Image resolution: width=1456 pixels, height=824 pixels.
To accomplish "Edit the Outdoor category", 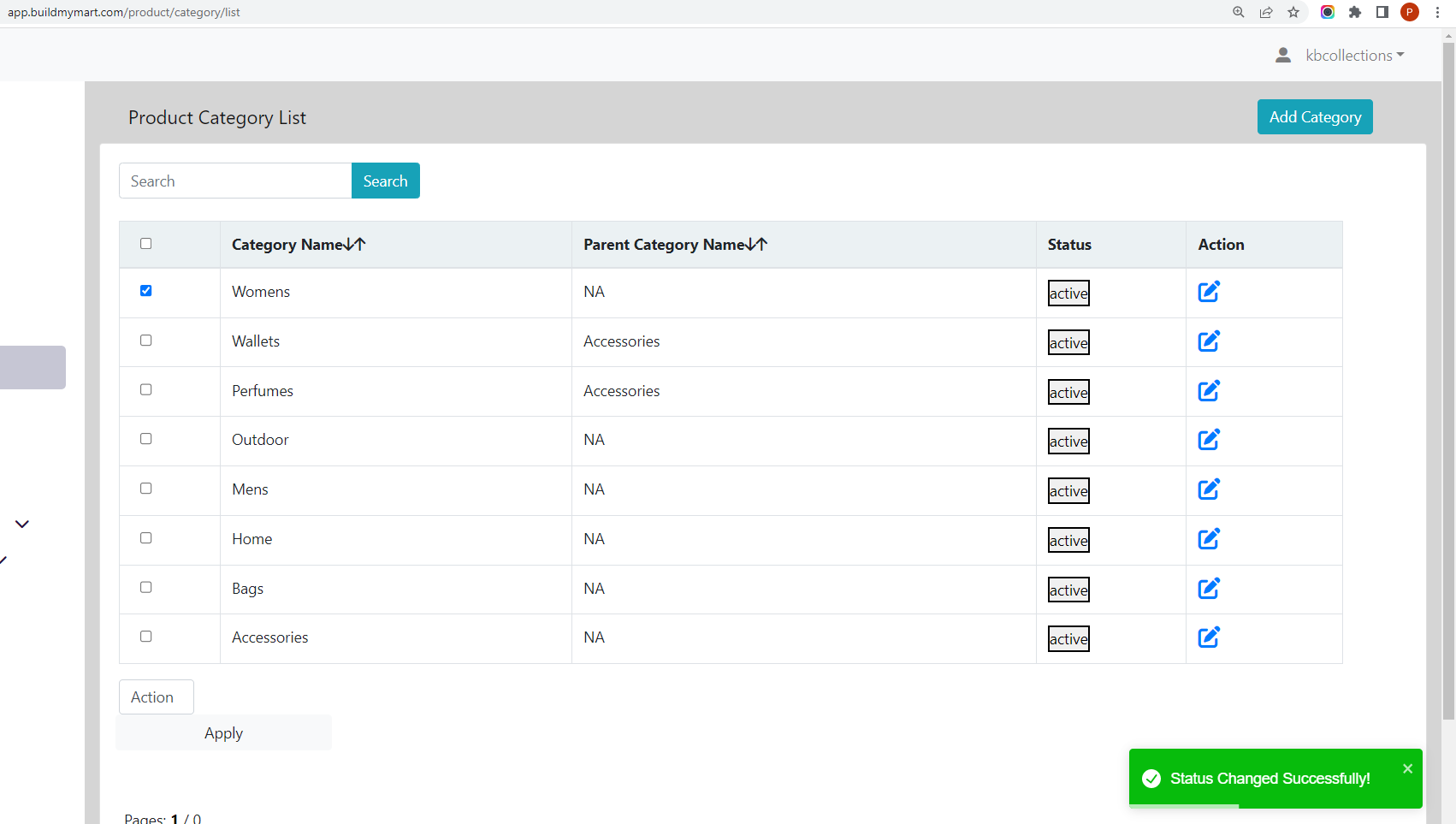I will 1209,440.
